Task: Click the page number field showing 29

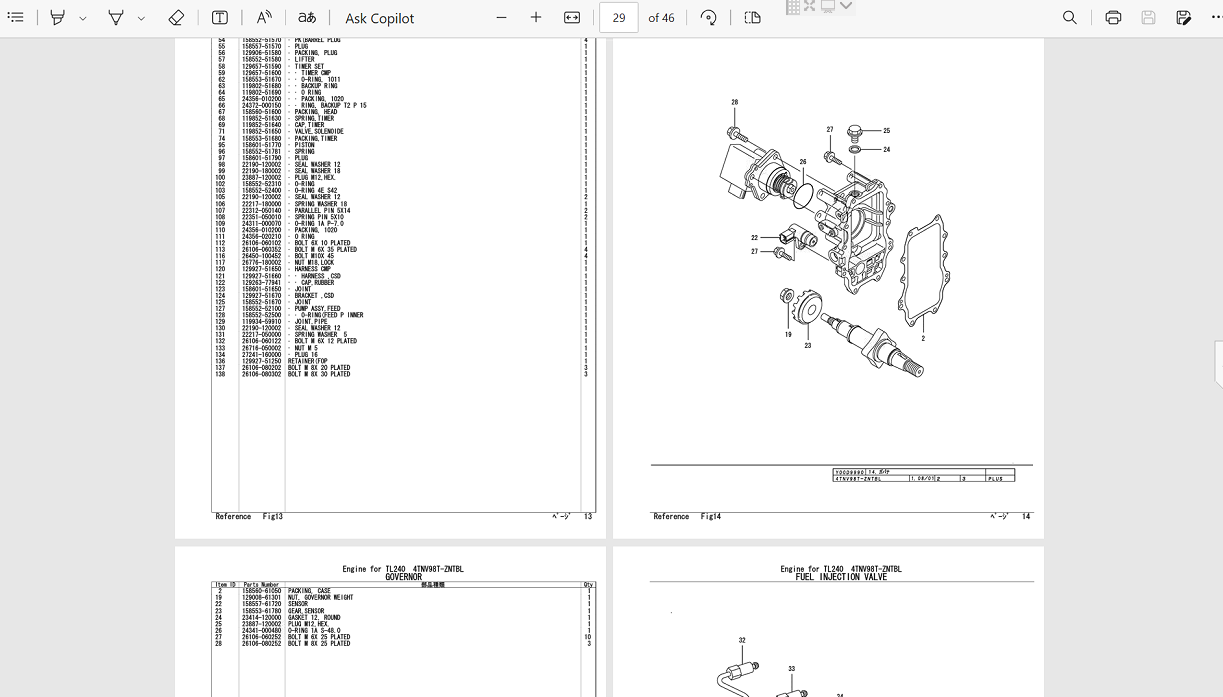Action: (619, 18)
